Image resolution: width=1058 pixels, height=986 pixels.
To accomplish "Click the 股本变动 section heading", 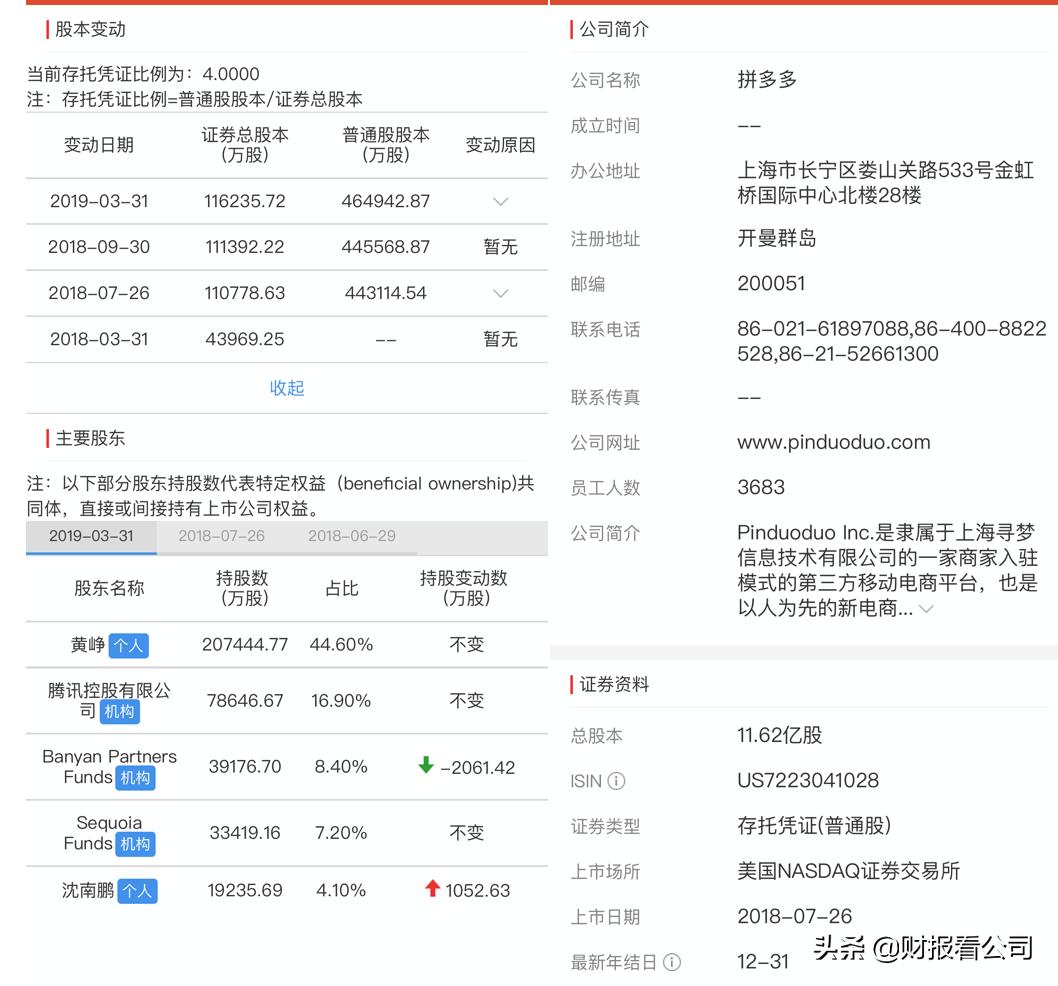I will (x=90, y=29).
